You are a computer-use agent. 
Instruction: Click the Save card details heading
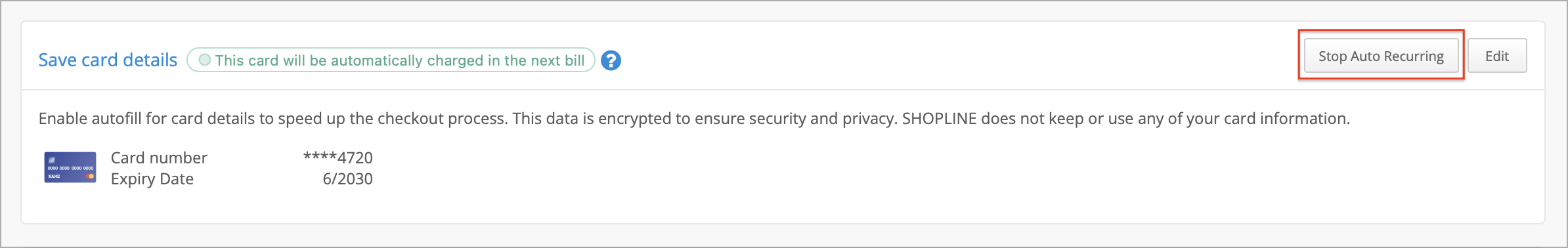pyautogui.click(x=108, y=60)
